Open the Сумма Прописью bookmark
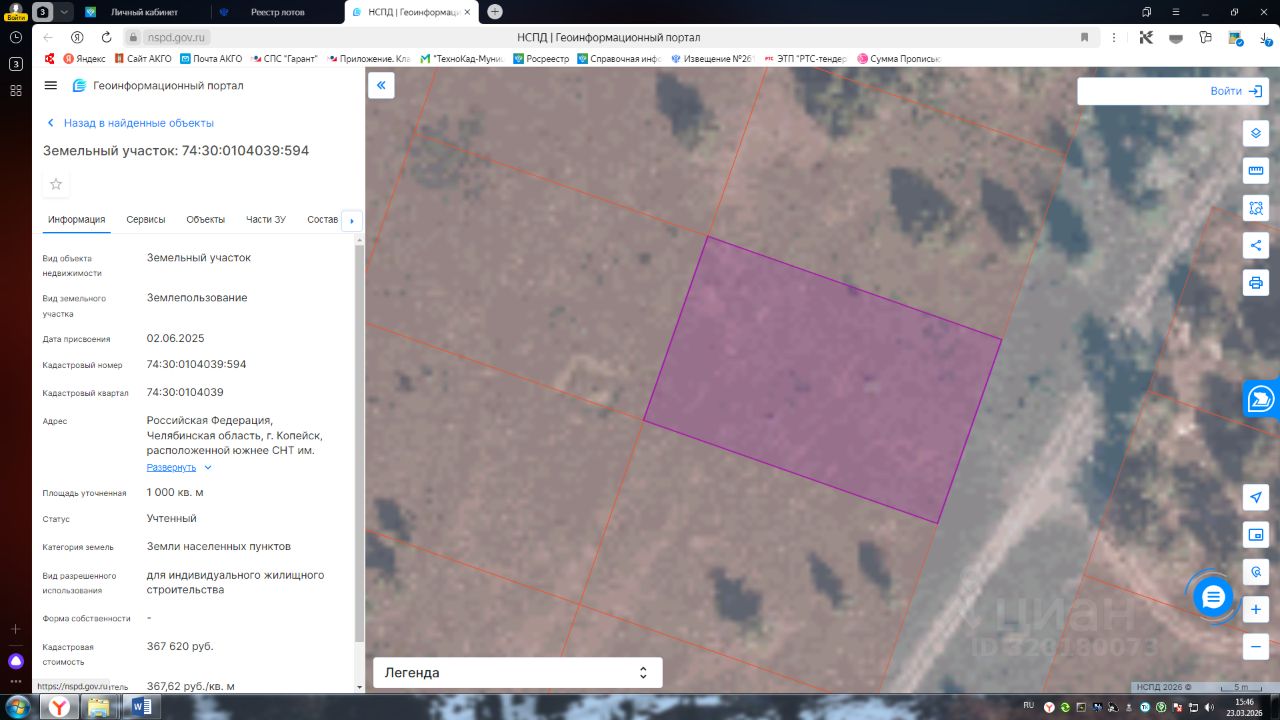Screen dimensions: 1280x720 click(x=898, y=59)
